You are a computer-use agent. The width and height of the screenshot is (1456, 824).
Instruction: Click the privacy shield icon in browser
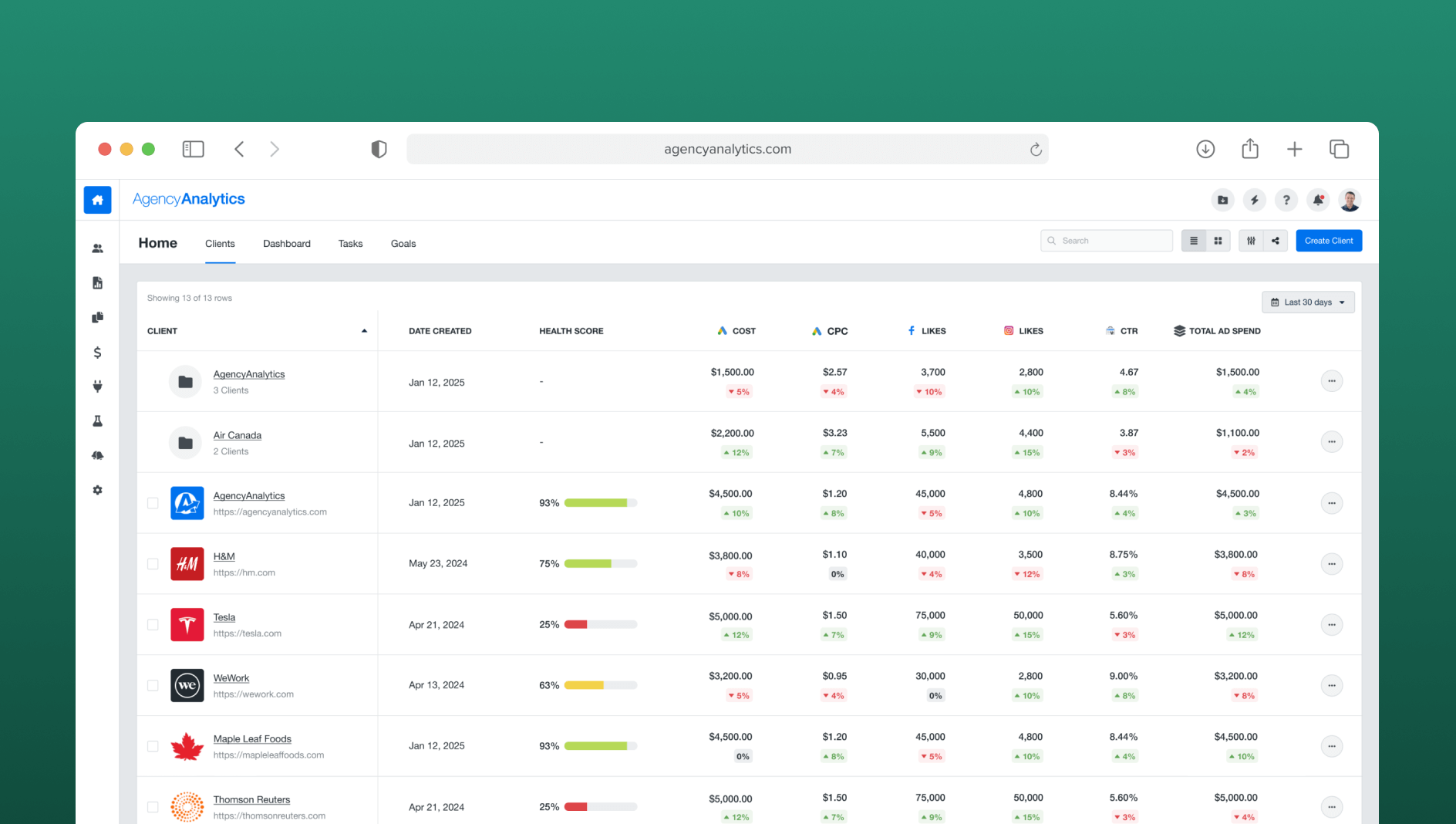point(379,149)
